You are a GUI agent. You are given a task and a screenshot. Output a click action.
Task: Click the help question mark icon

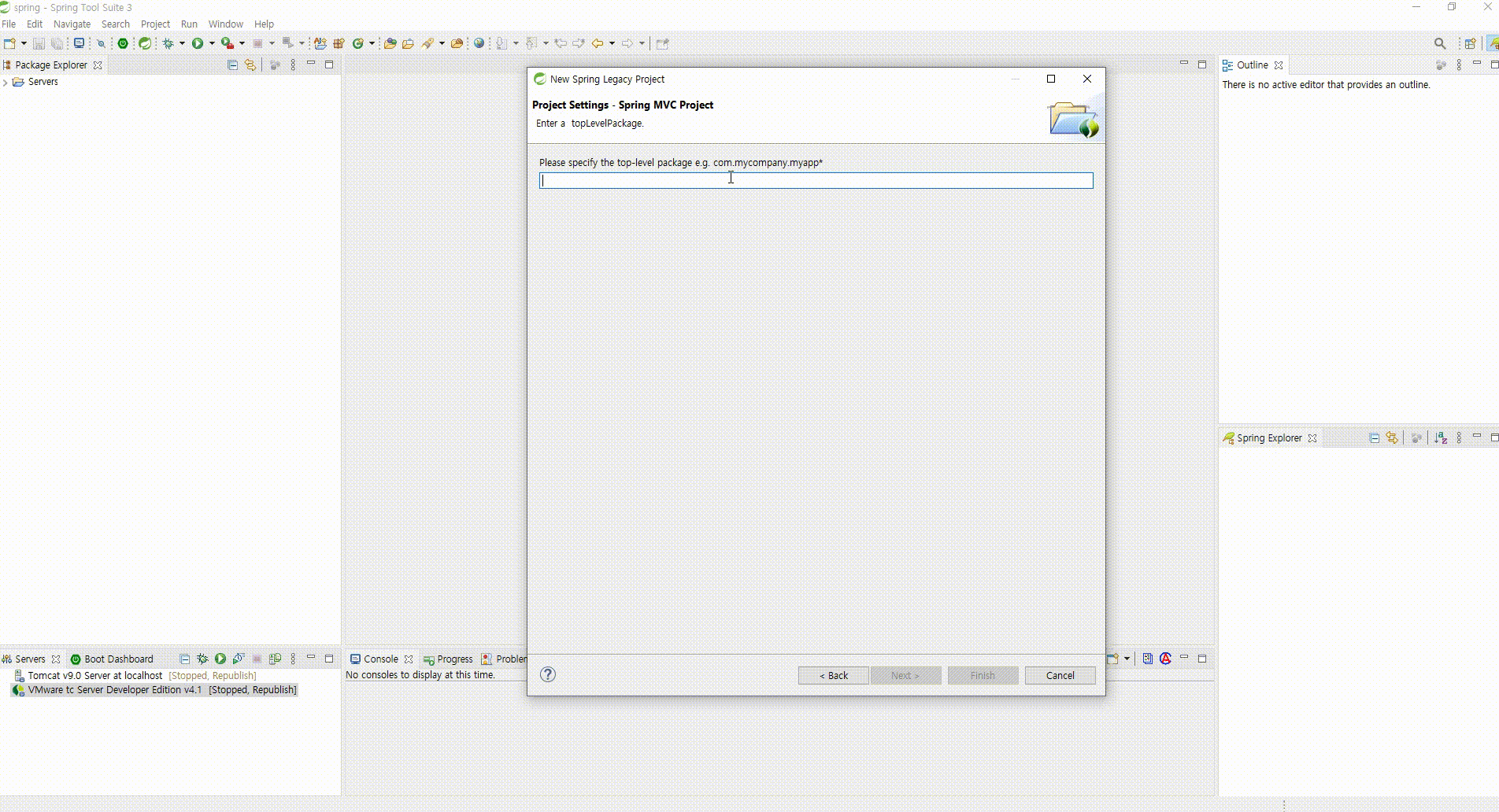(548, 674)
